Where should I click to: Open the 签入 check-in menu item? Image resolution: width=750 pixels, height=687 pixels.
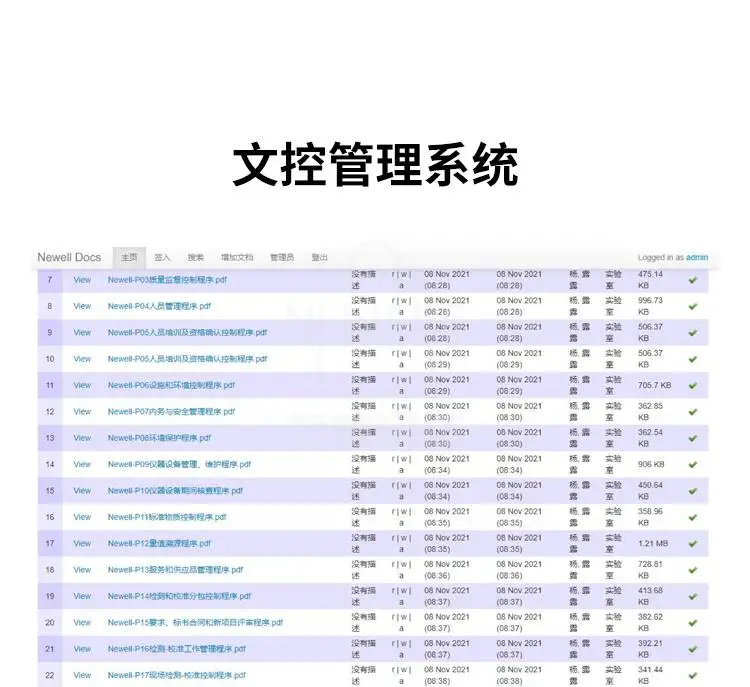tap(162, 257)
